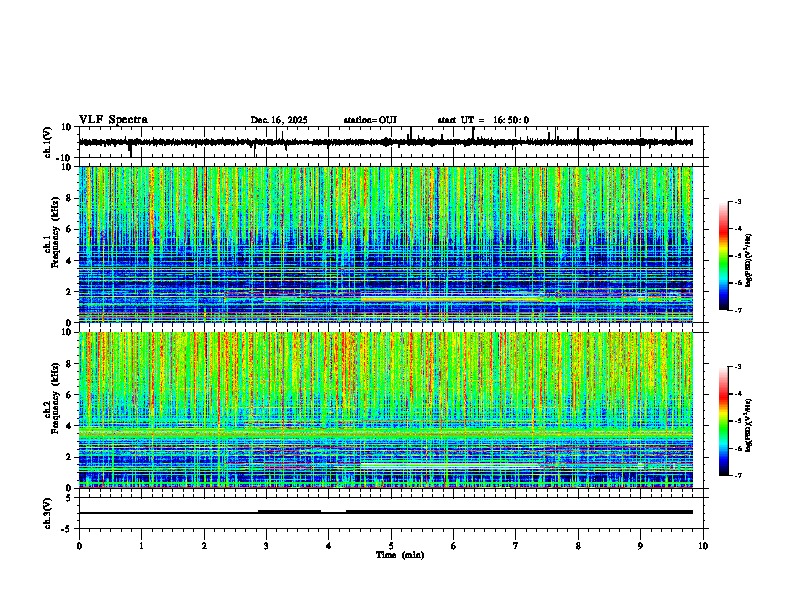Click the ch.3 voltage trace panel
792x612 pixels.
point(391,513)
